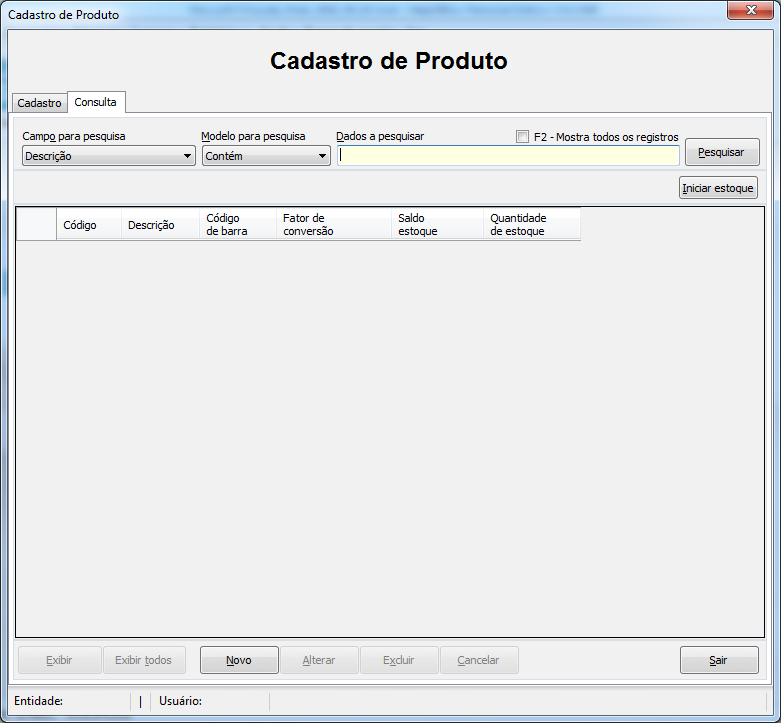Image resolution: width=781 pixels, height=723 pixels.
Task: Sort by the Código column header
Action: 89,225
